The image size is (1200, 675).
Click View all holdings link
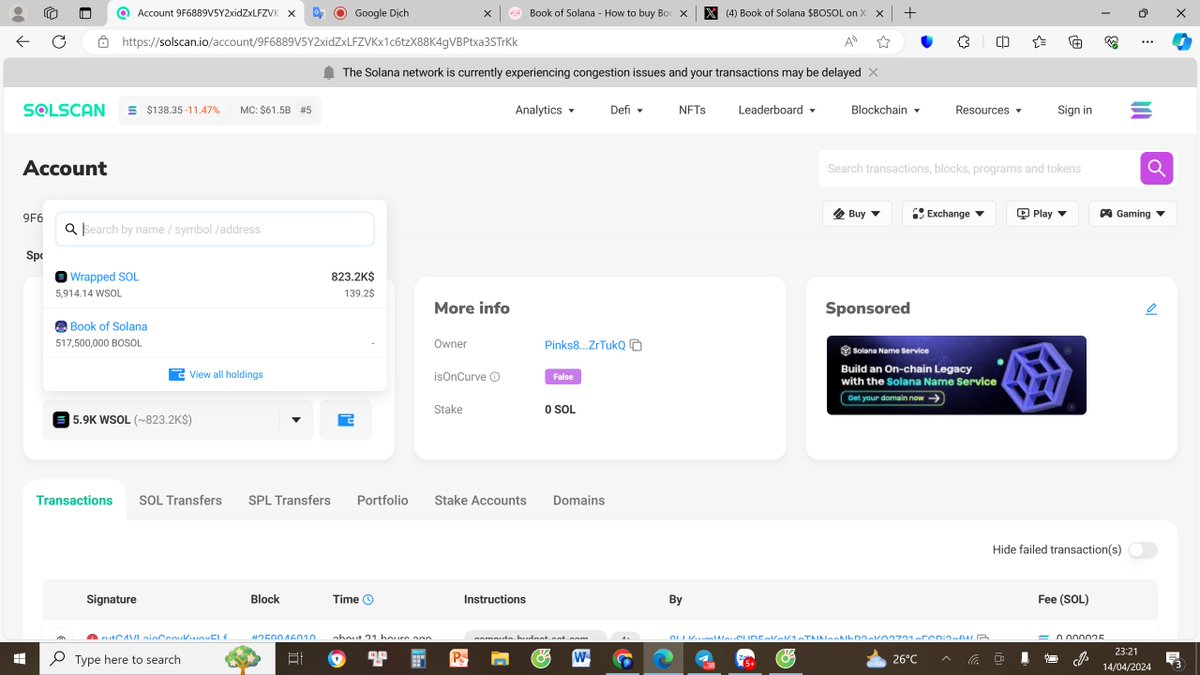click(x=216, y=374)
